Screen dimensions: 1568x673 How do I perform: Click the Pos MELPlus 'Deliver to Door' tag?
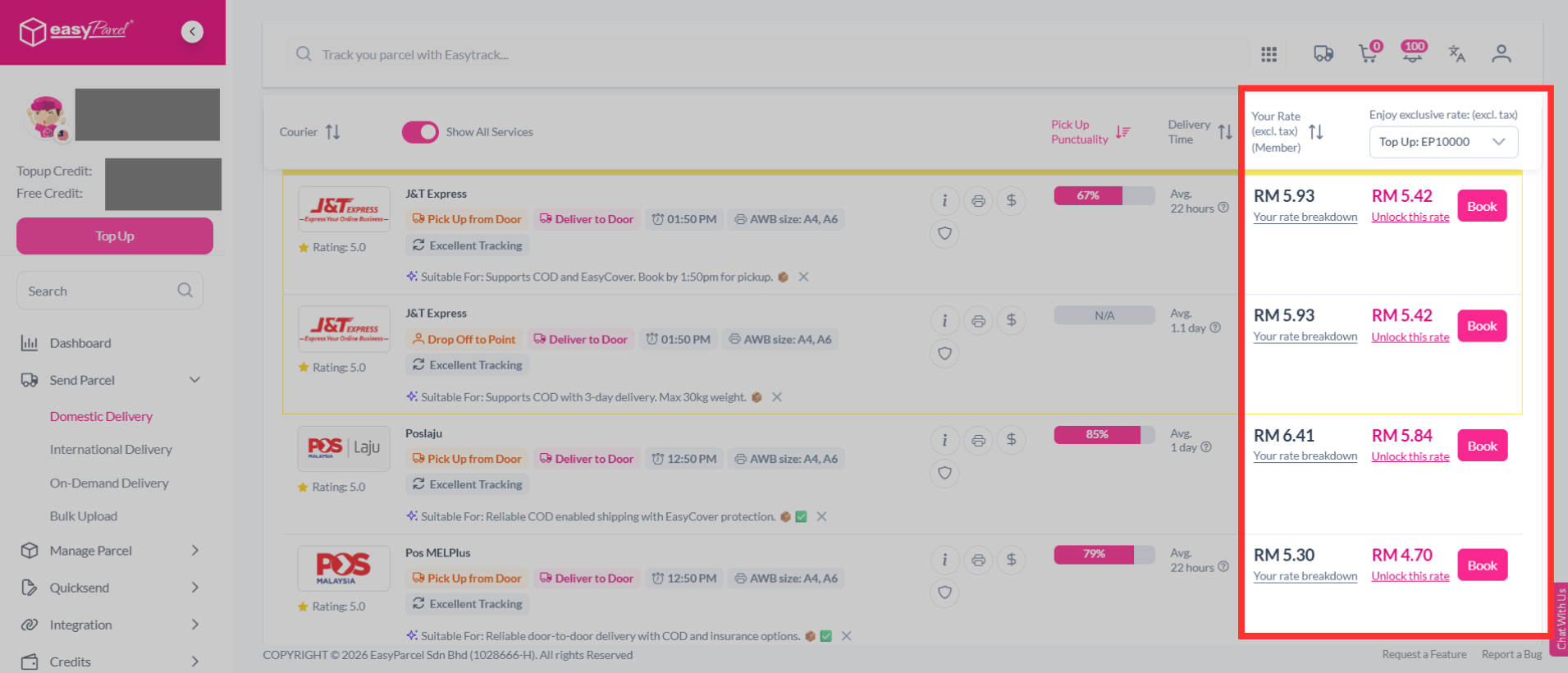click(x=587, y=579)
